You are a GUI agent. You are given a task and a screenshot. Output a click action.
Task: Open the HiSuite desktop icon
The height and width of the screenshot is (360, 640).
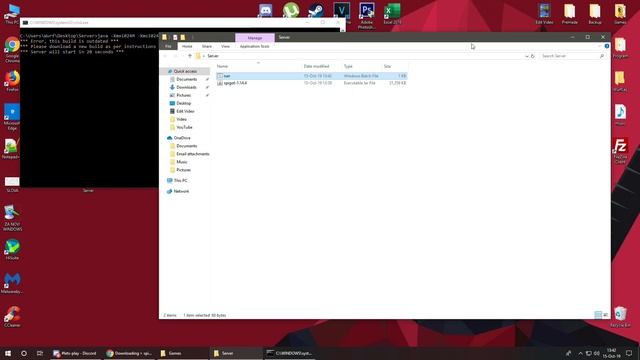(12, 250)
